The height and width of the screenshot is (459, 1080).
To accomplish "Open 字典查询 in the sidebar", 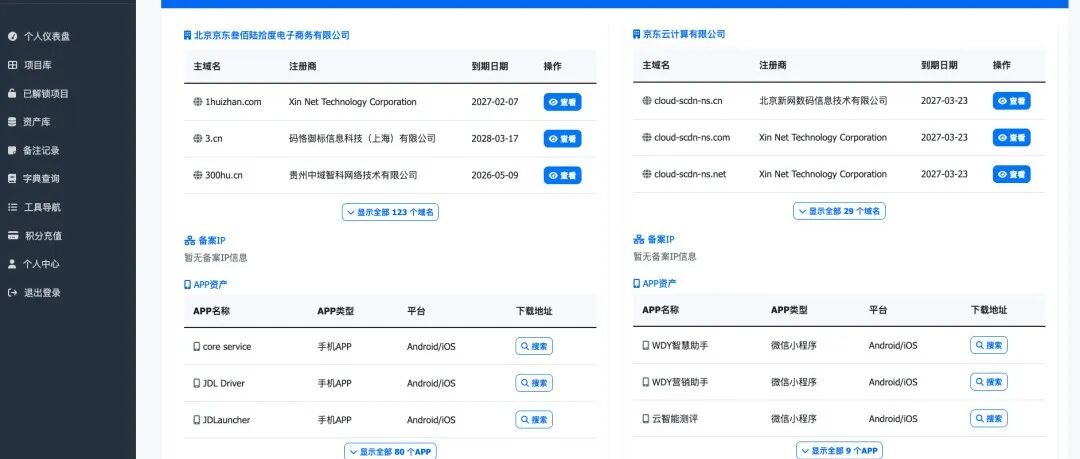I will coord(34,178).
